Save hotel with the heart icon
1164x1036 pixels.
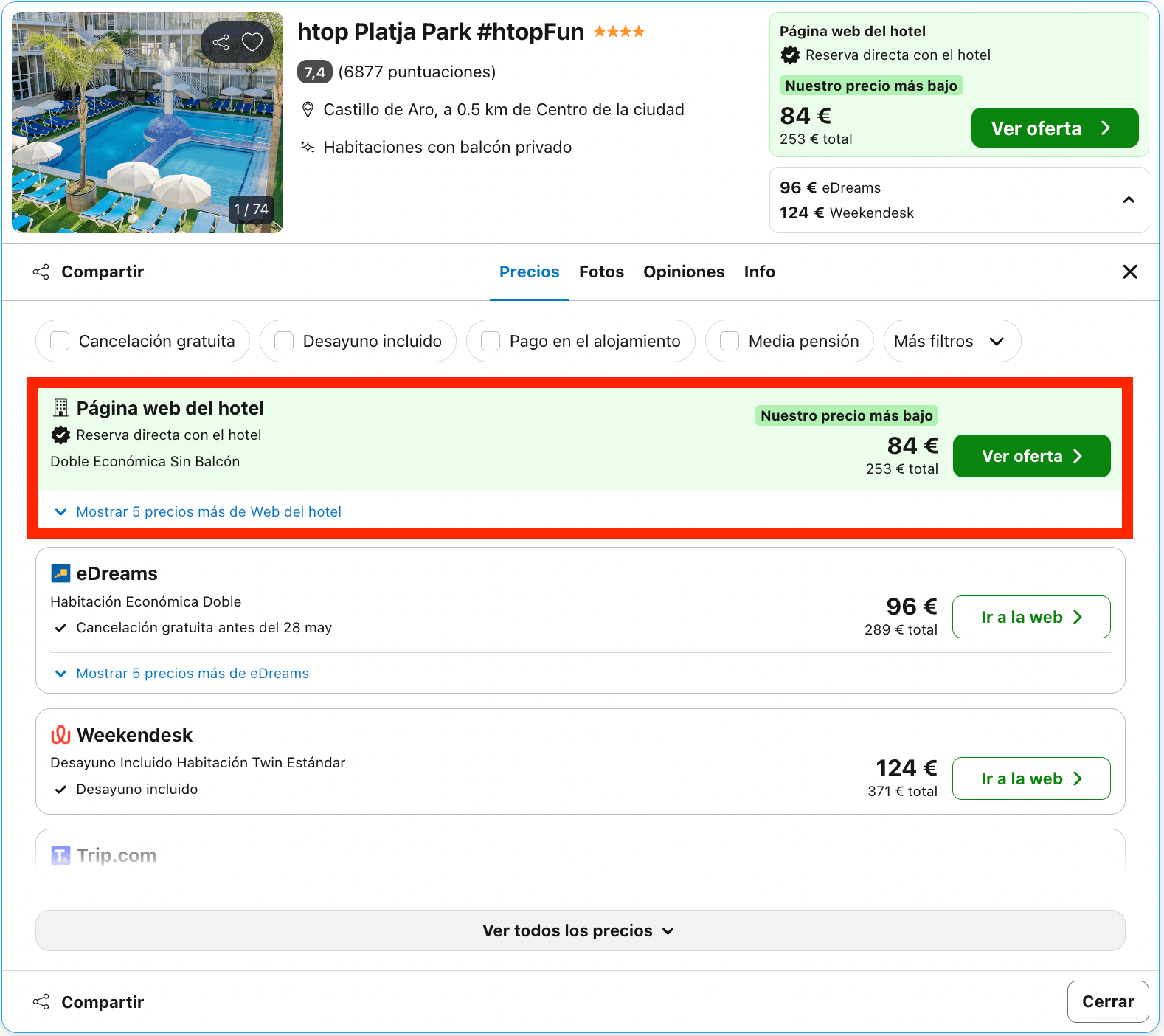(252, 42)
